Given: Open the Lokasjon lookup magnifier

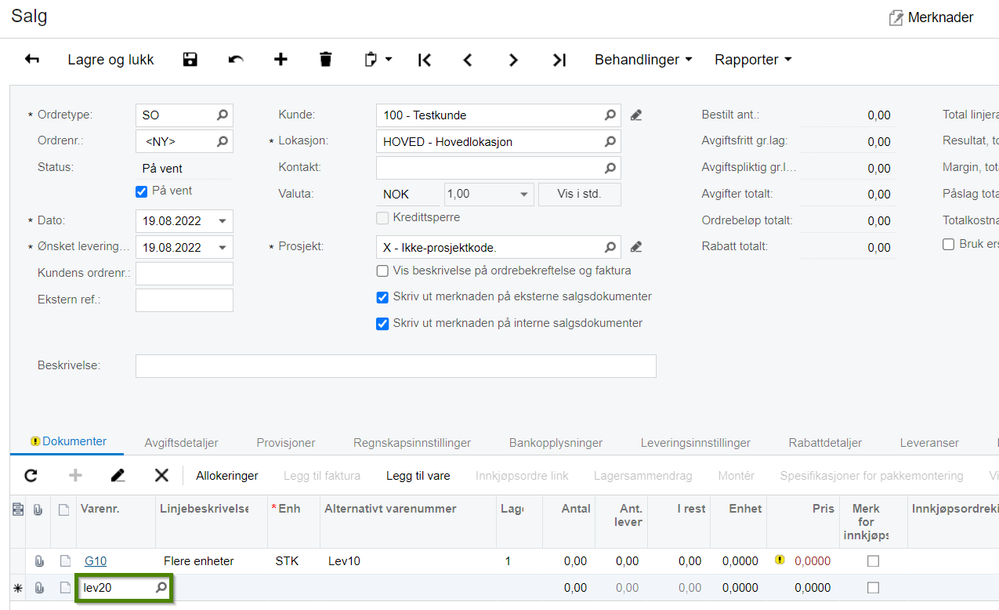Looking at the screenshot, I should point(610,142).
